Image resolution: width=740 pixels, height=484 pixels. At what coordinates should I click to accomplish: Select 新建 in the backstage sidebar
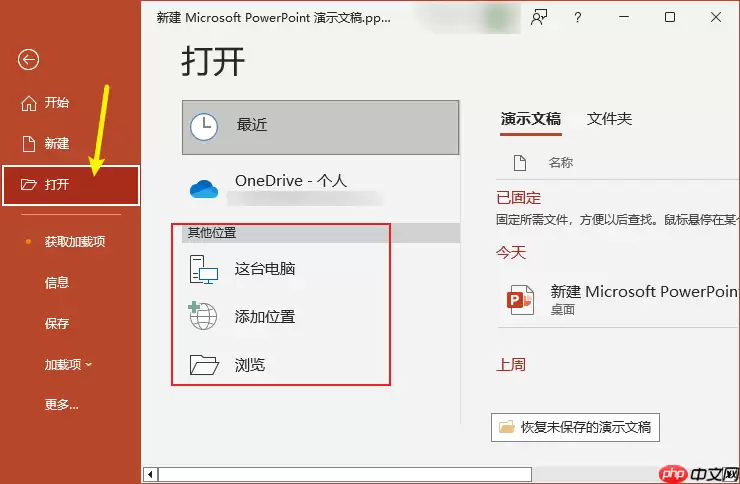[x=45, y=143]
